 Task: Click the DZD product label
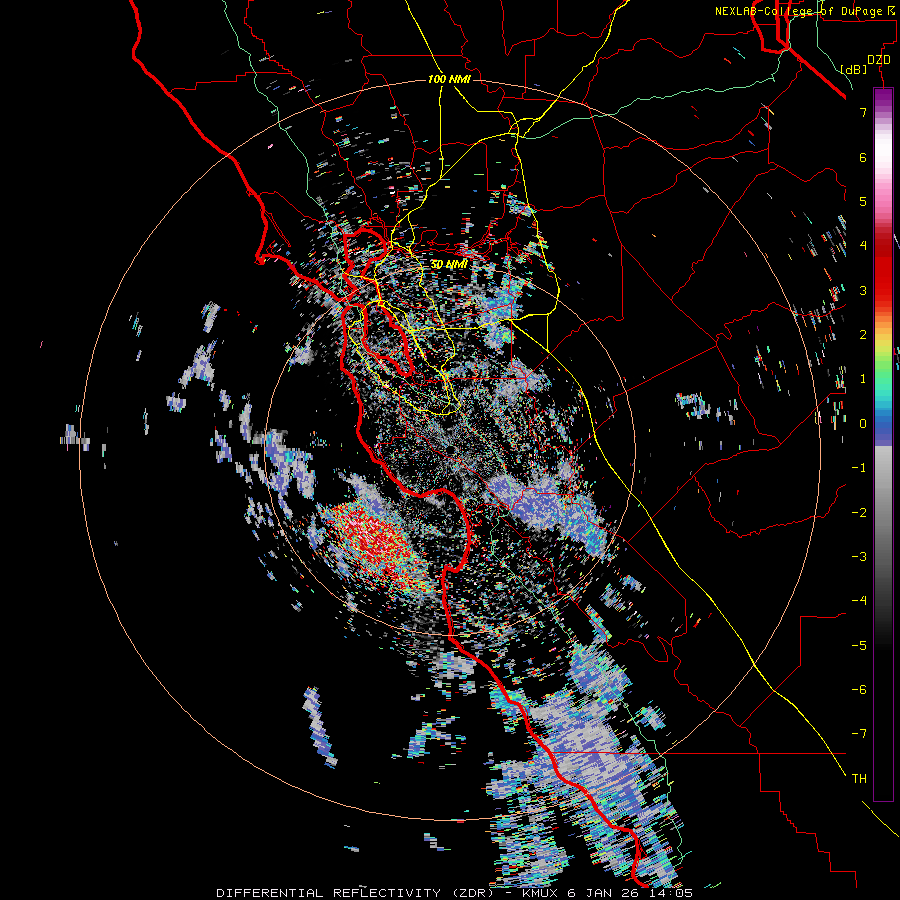coord(878,60)
